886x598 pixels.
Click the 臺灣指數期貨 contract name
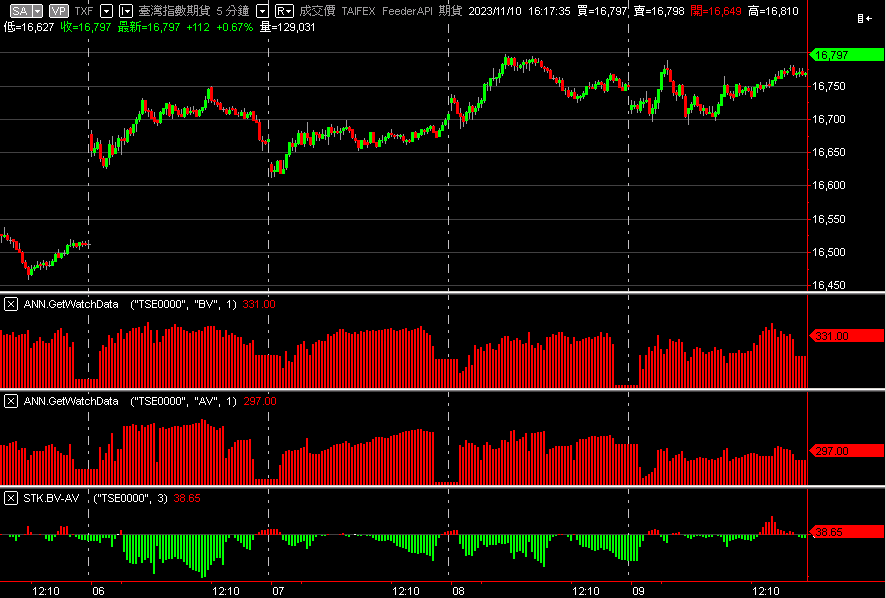click(x=174, y=11)
